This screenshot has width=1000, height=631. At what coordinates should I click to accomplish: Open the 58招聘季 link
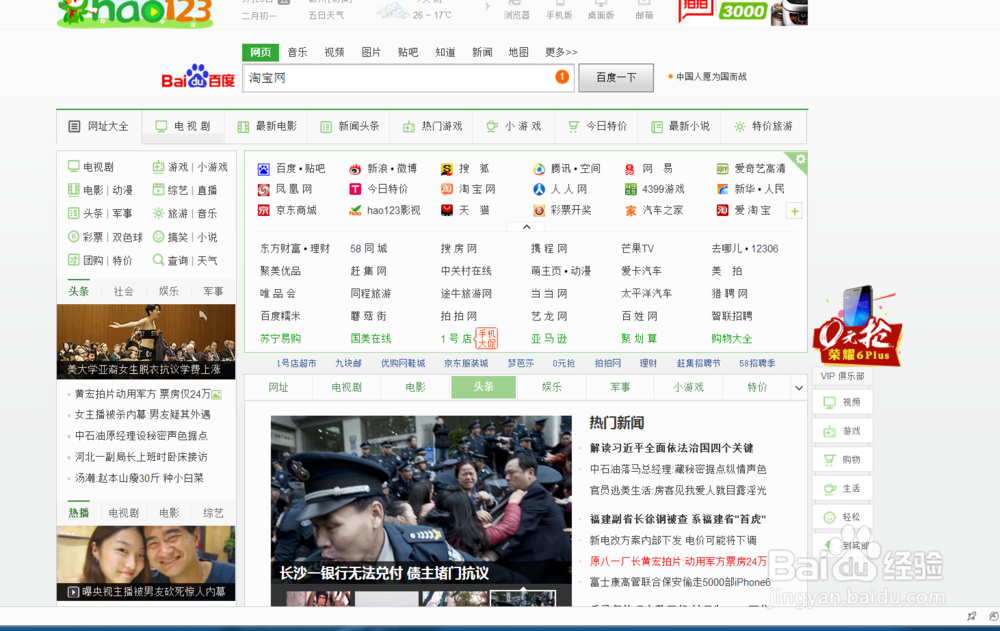[x=758, y=363]
